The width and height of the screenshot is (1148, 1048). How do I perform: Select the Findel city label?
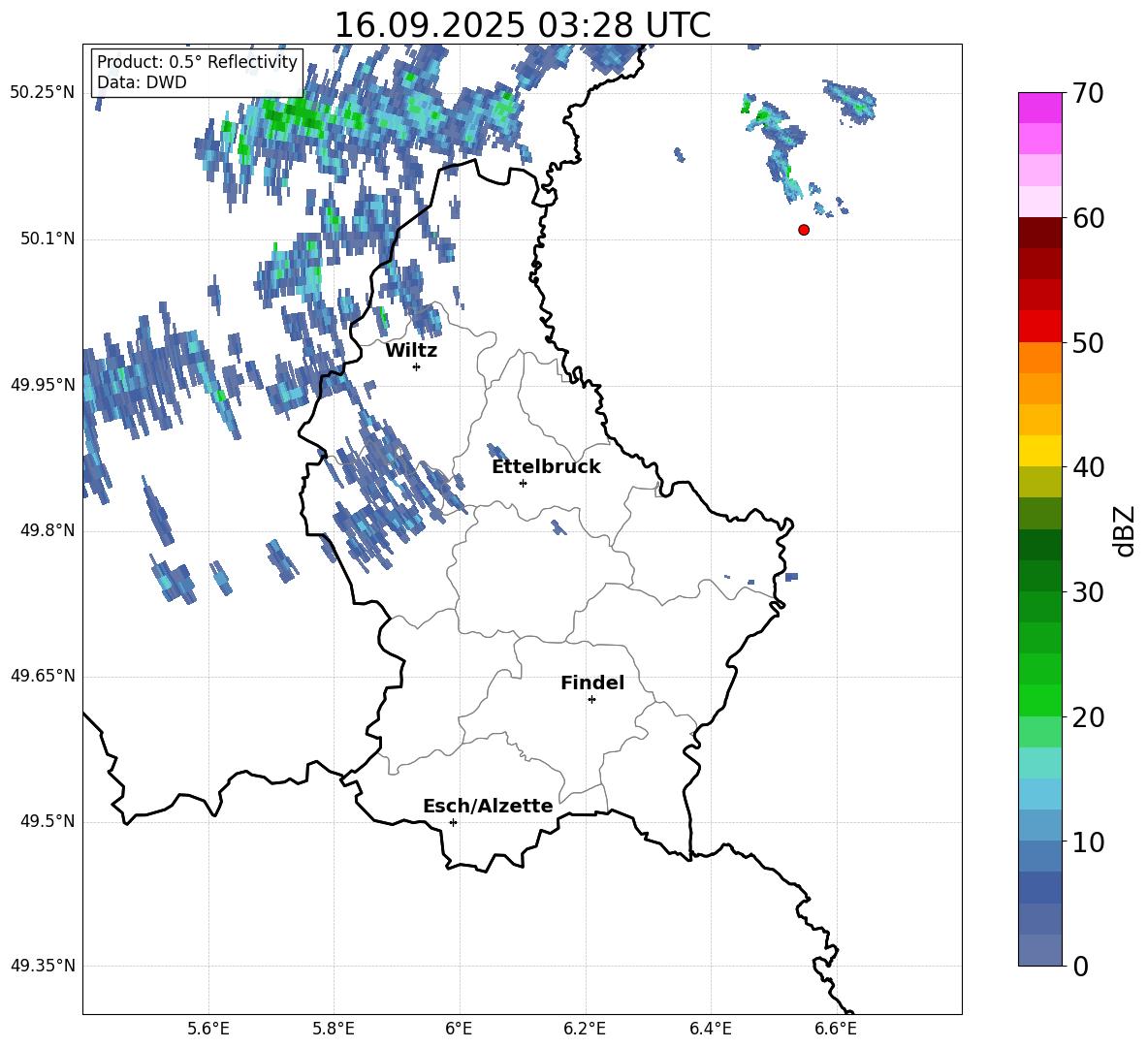[591, 683]
